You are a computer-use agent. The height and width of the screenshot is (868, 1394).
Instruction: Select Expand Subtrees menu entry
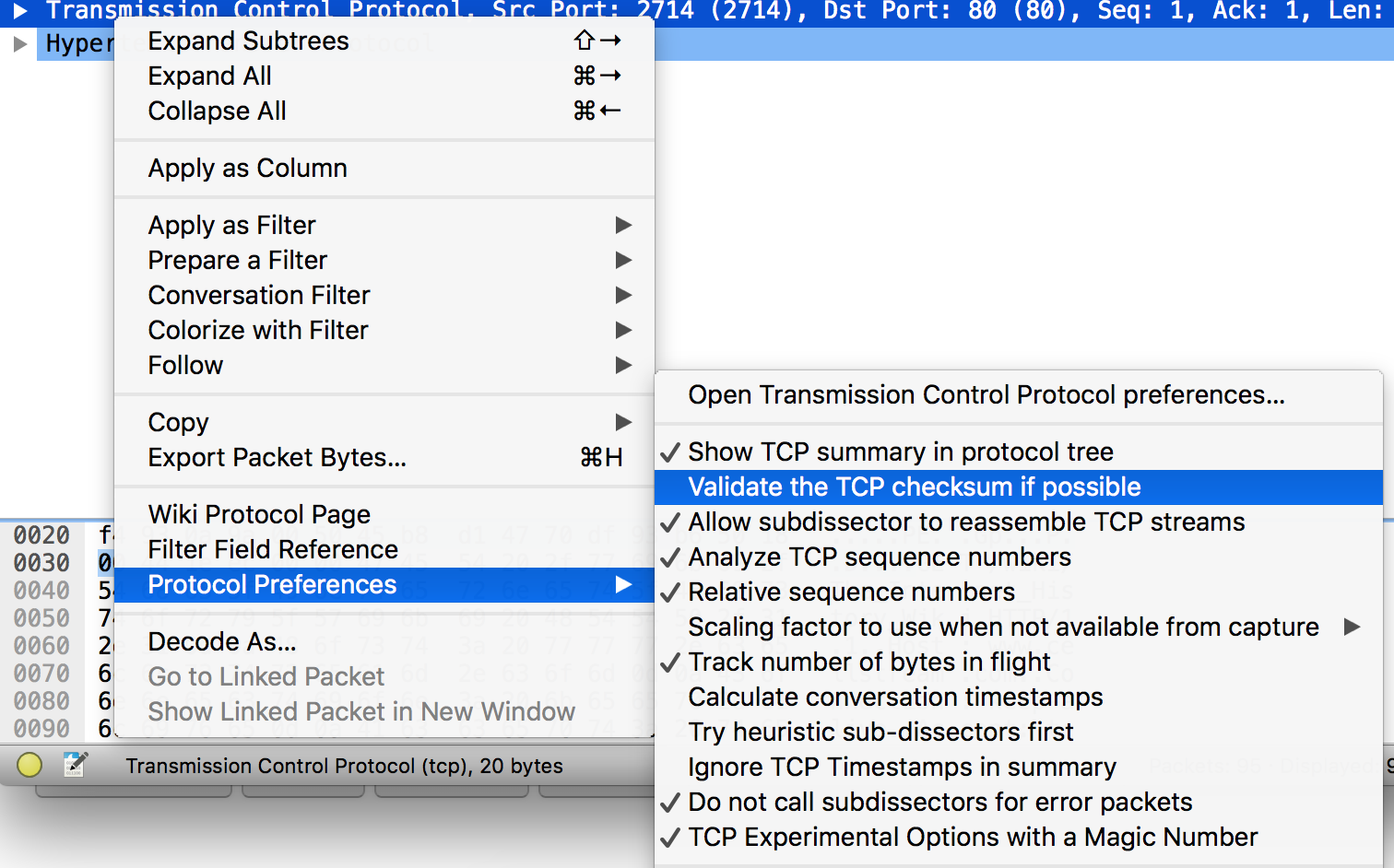248,41
